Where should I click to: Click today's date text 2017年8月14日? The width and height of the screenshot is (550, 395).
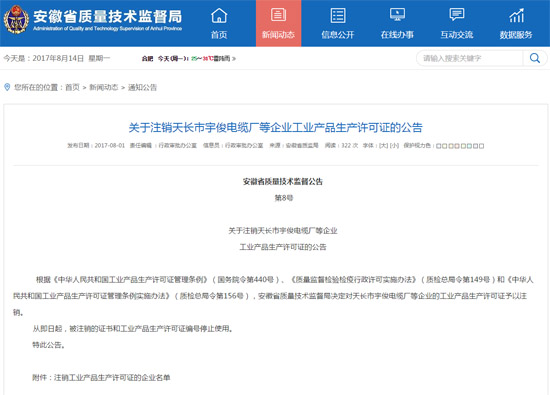[58, 58]
